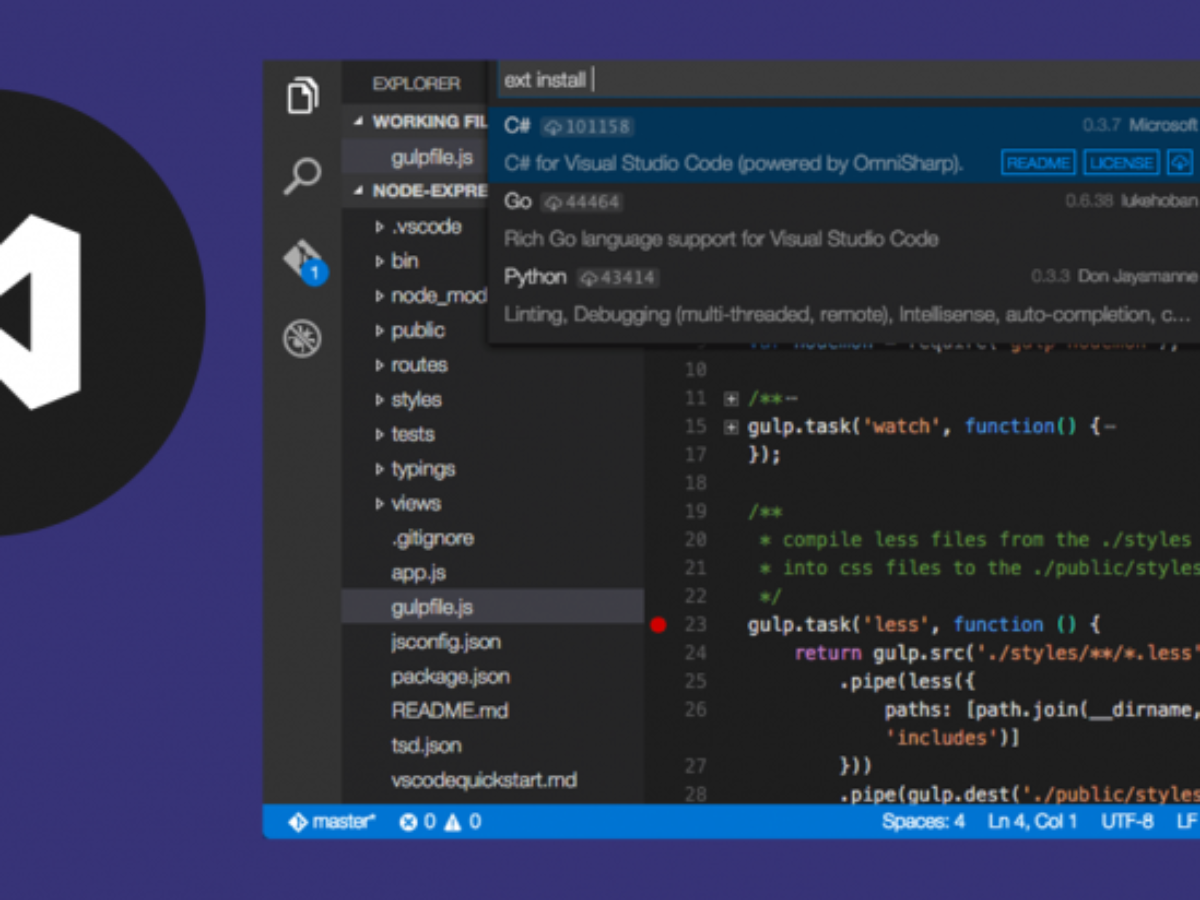Open the Search magnifier in activity bar
This screenshot has width=1200, height=900.
pyautogui.click(x=302, y=176)
